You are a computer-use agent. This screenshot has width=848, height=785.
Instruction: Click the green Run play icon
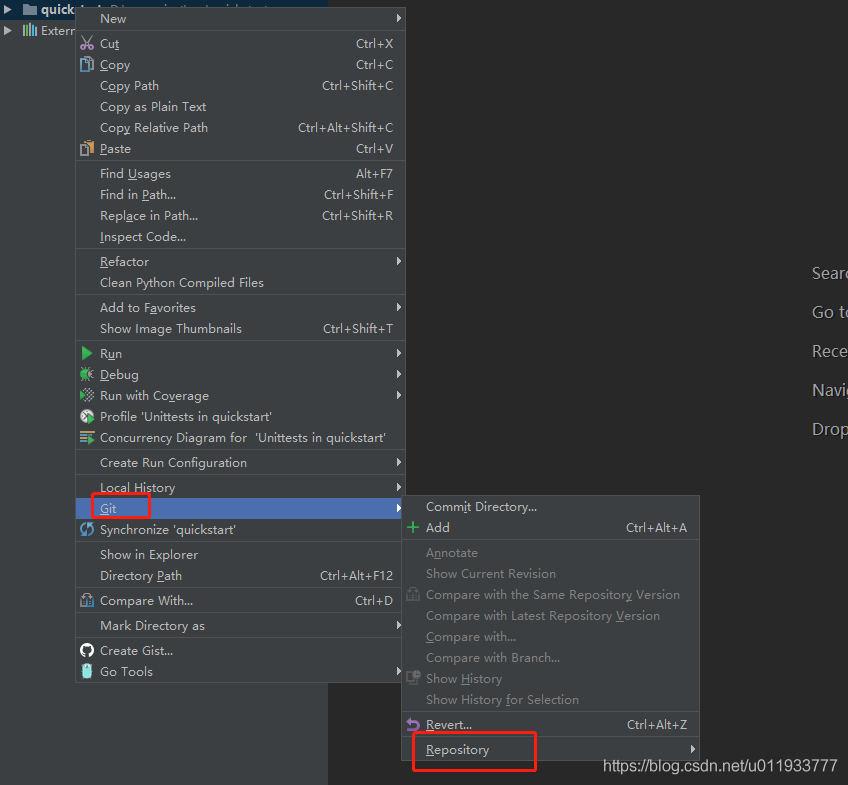pos(87,353)
